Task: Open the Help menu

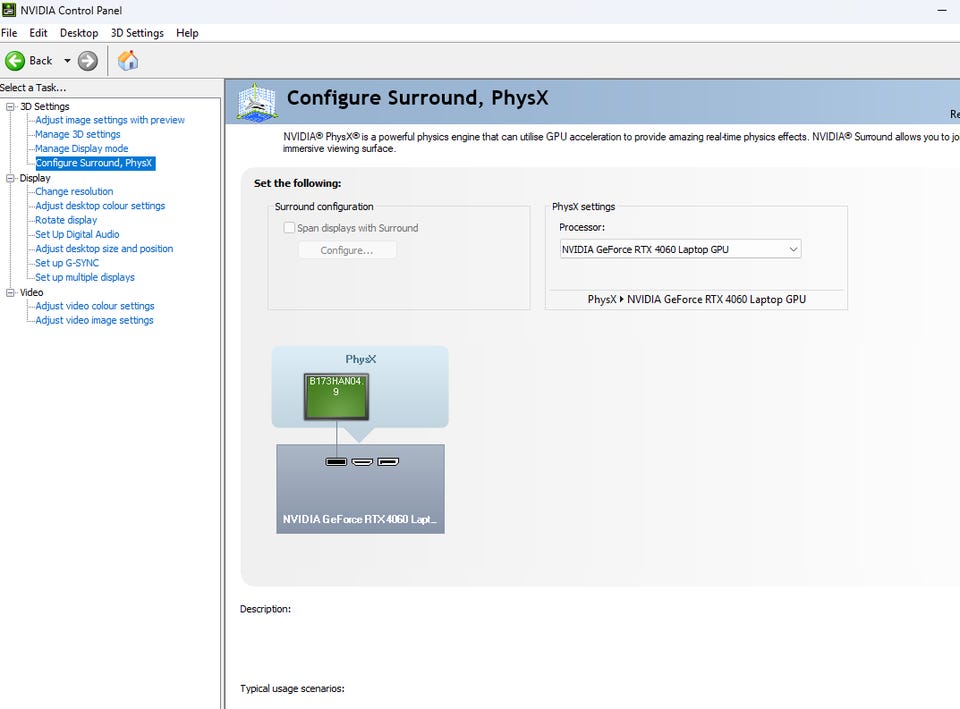Action: coord(187,33)
